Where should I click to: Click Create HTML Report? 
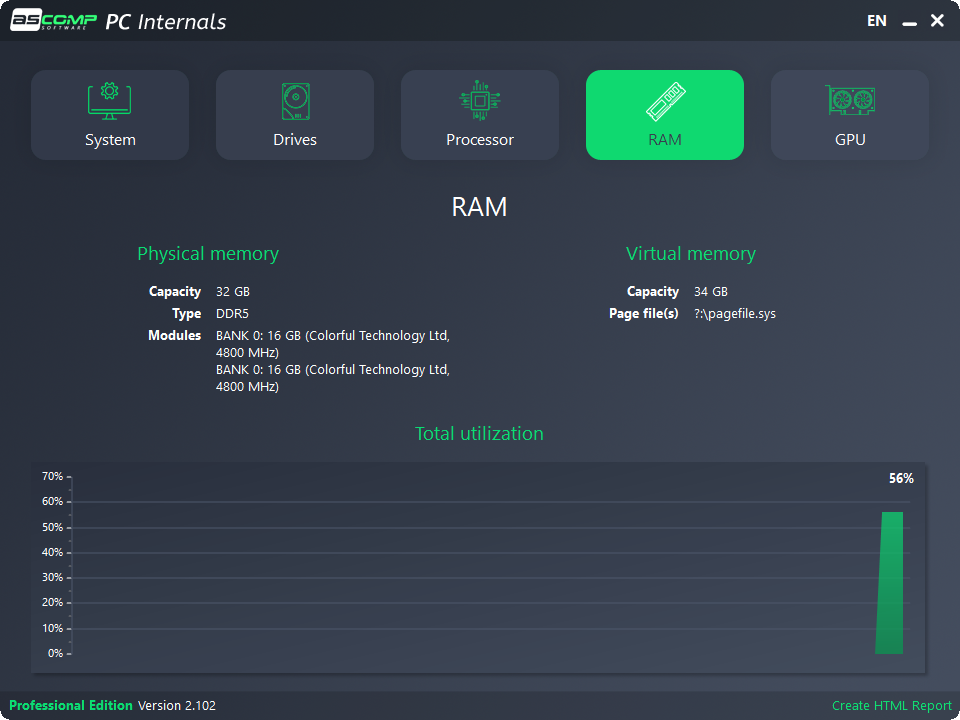(892, 705)
